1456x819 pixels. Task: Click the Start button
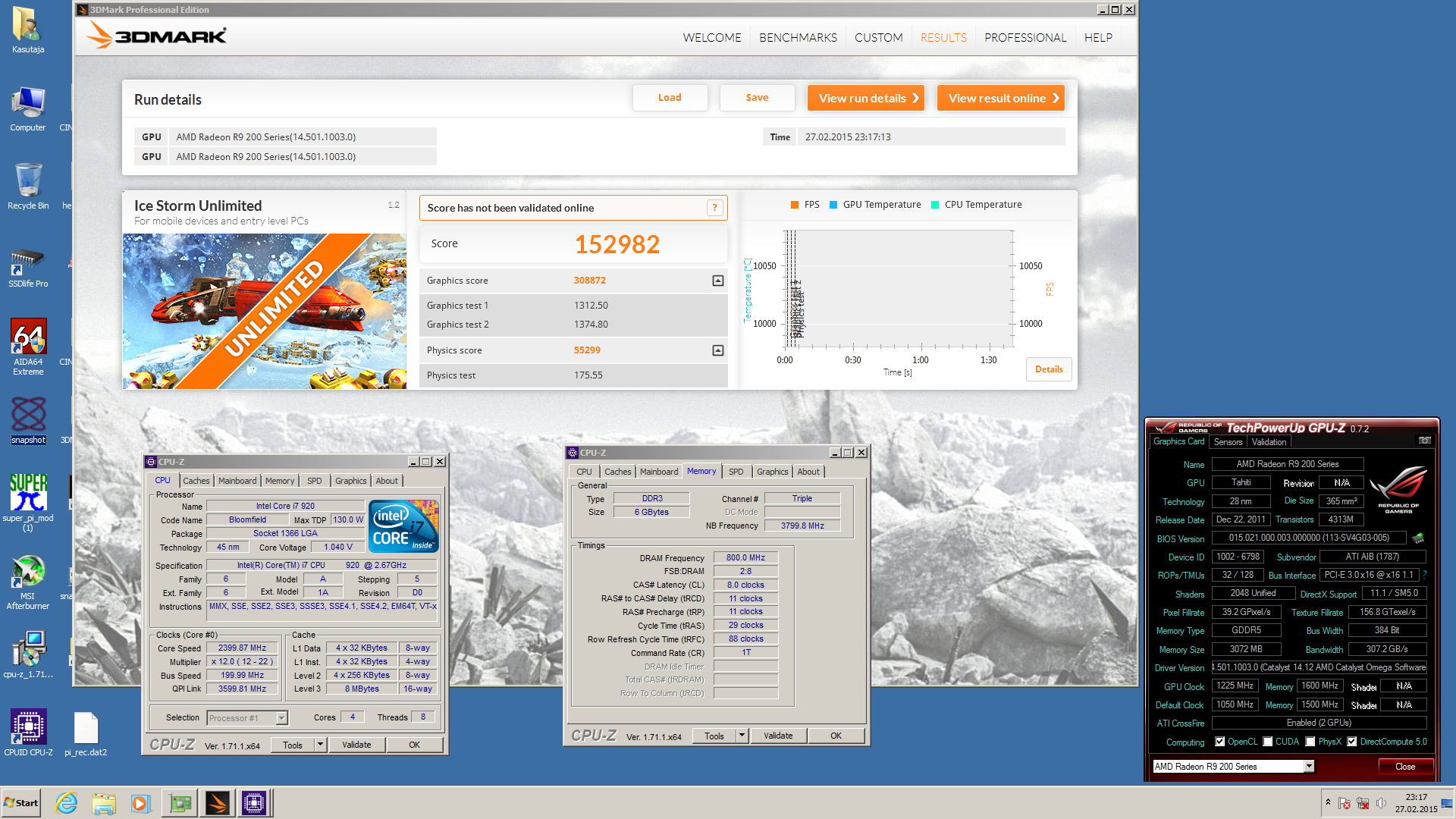coord(20,803)
